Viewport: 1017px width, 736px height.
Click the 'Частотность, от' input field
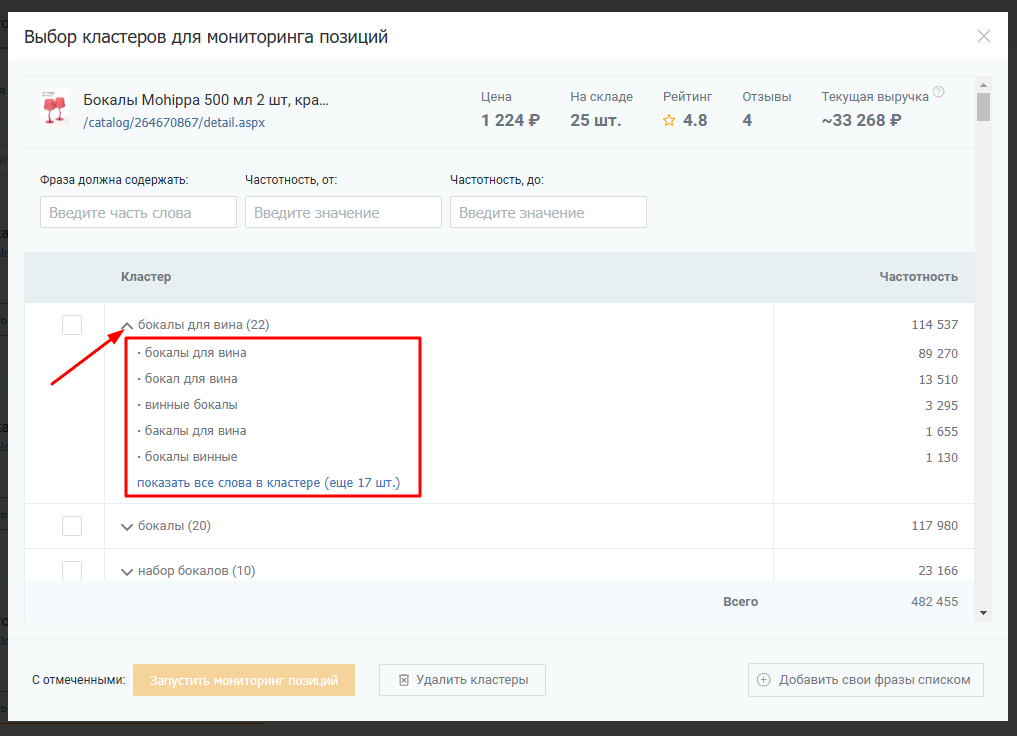(343, 212)
